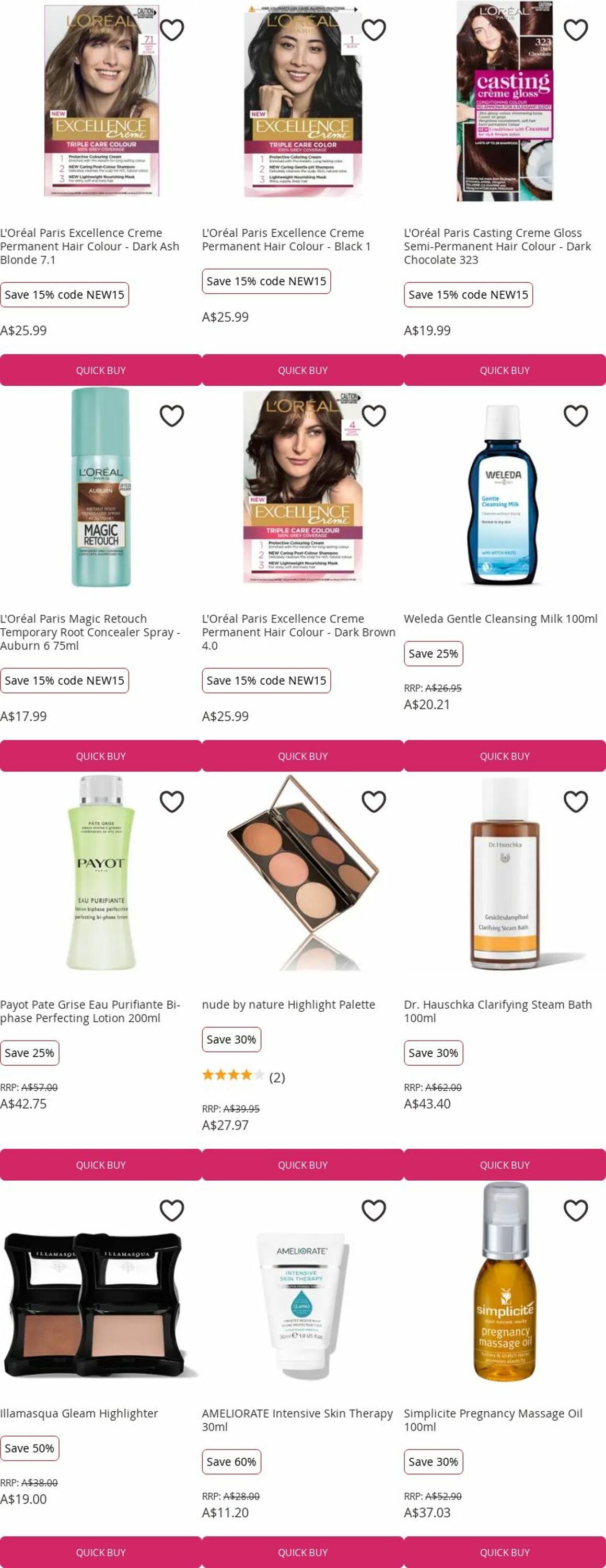
Task: Add Dark Ash Blonde 7.1 to wishlist
Action: tap(171, 30)
